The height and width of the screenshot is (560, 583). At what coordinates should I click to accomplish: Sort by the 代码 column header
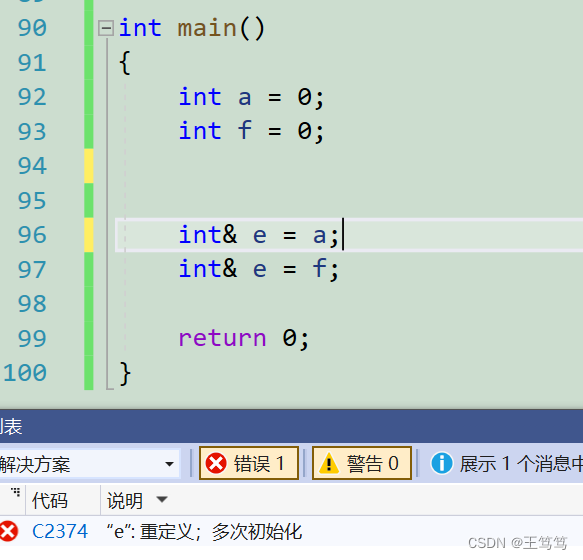pos(50,500)
